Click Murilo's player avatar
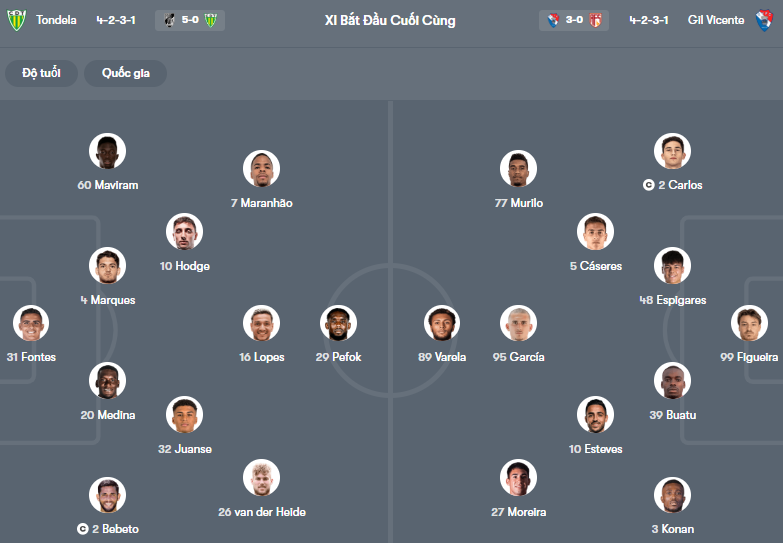783x543 pixels. [x=518, y=169]
